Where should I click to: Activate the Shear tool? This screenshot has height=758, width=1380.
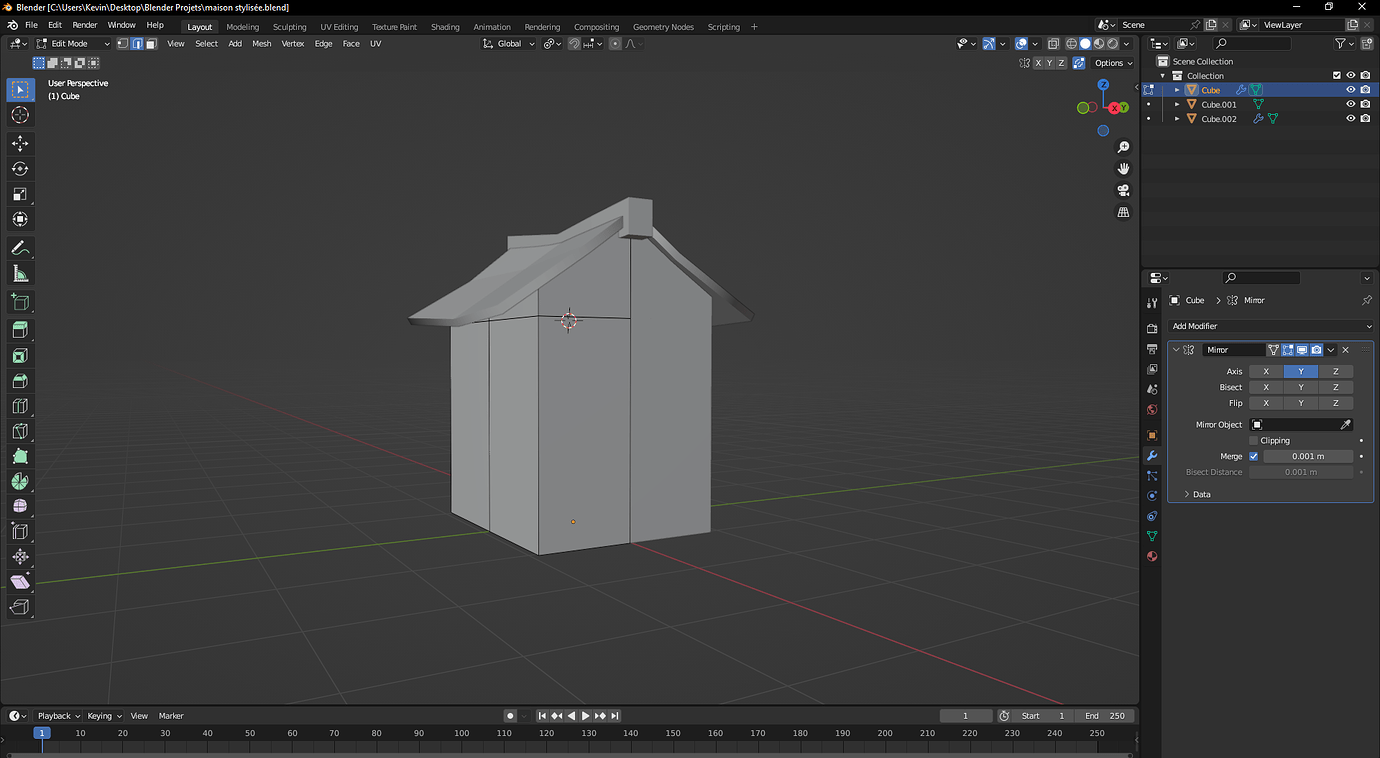20,582
